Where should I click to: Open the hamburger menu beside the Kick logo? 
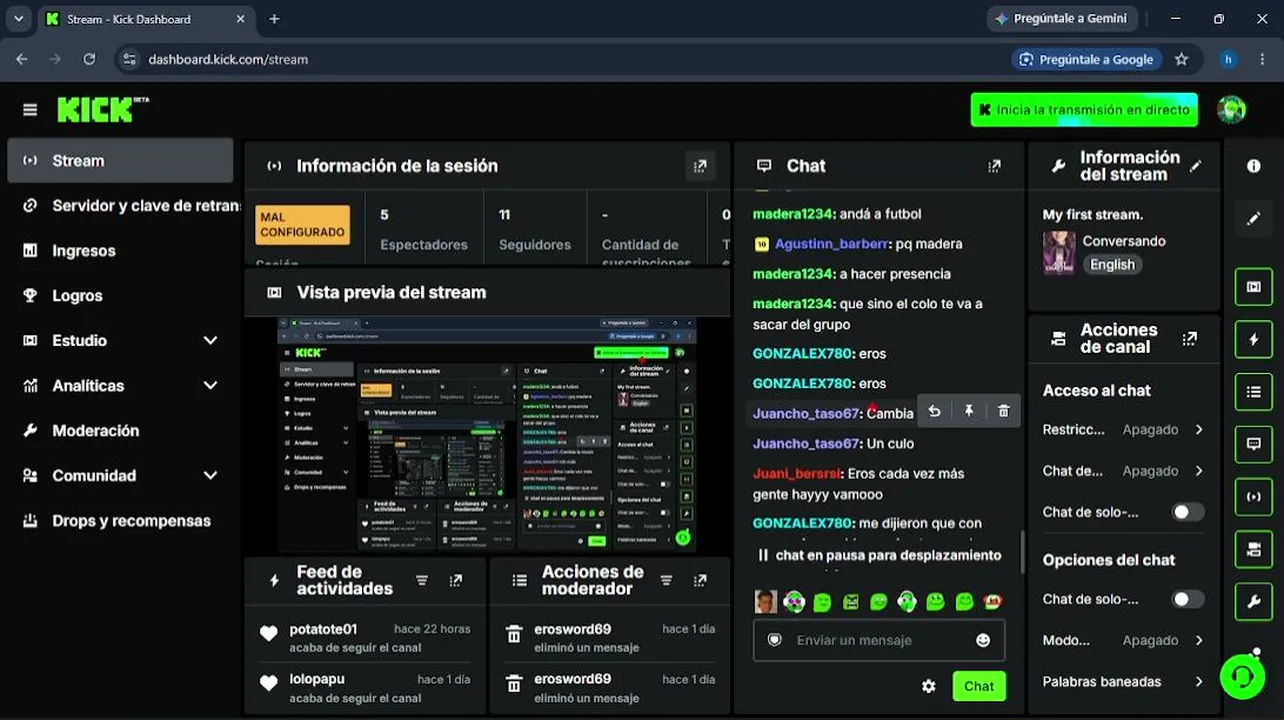(x=30, y=110)
